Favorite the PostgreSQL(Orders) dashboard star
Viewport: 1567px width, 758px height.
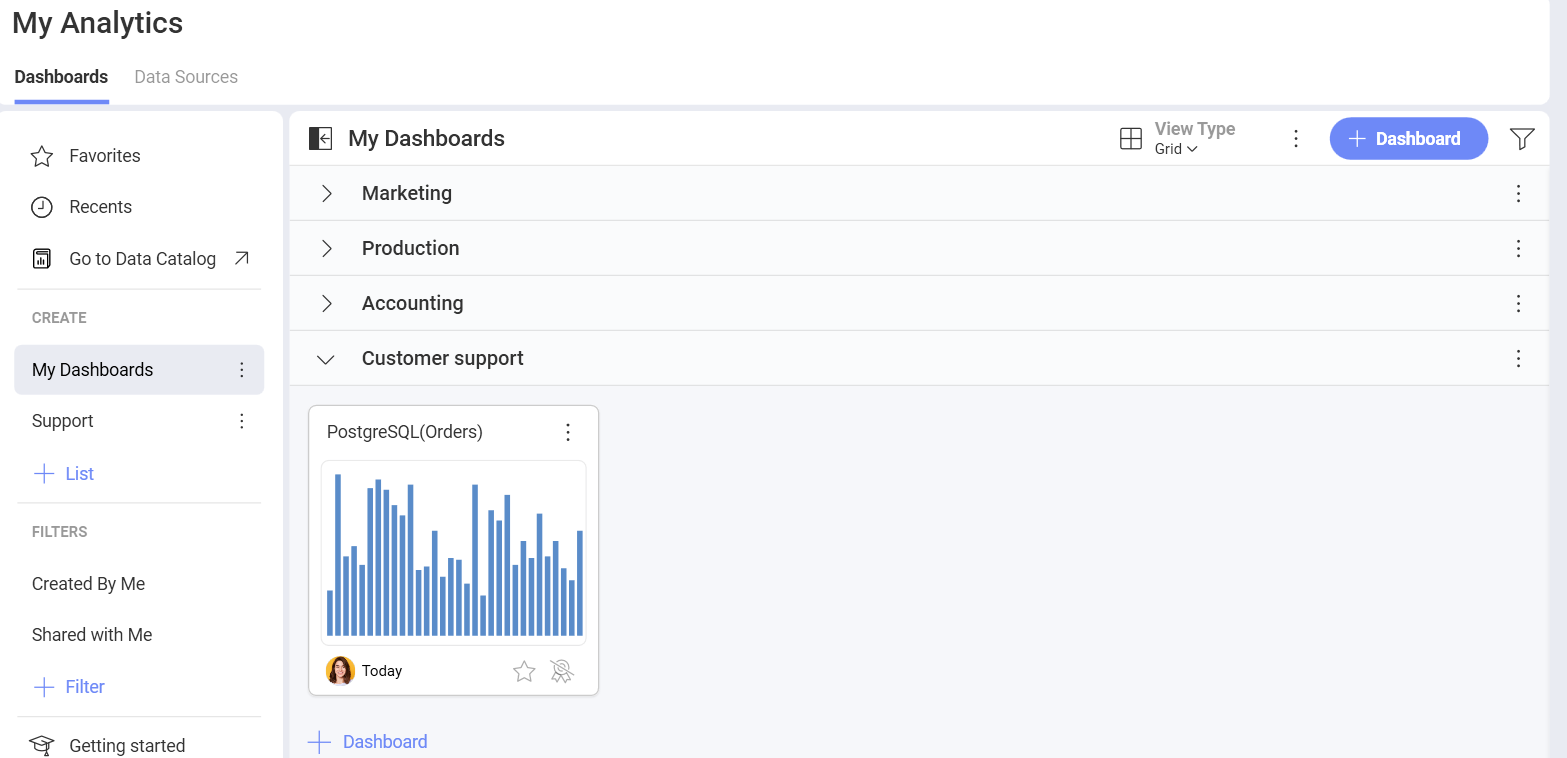pos(524,672)
